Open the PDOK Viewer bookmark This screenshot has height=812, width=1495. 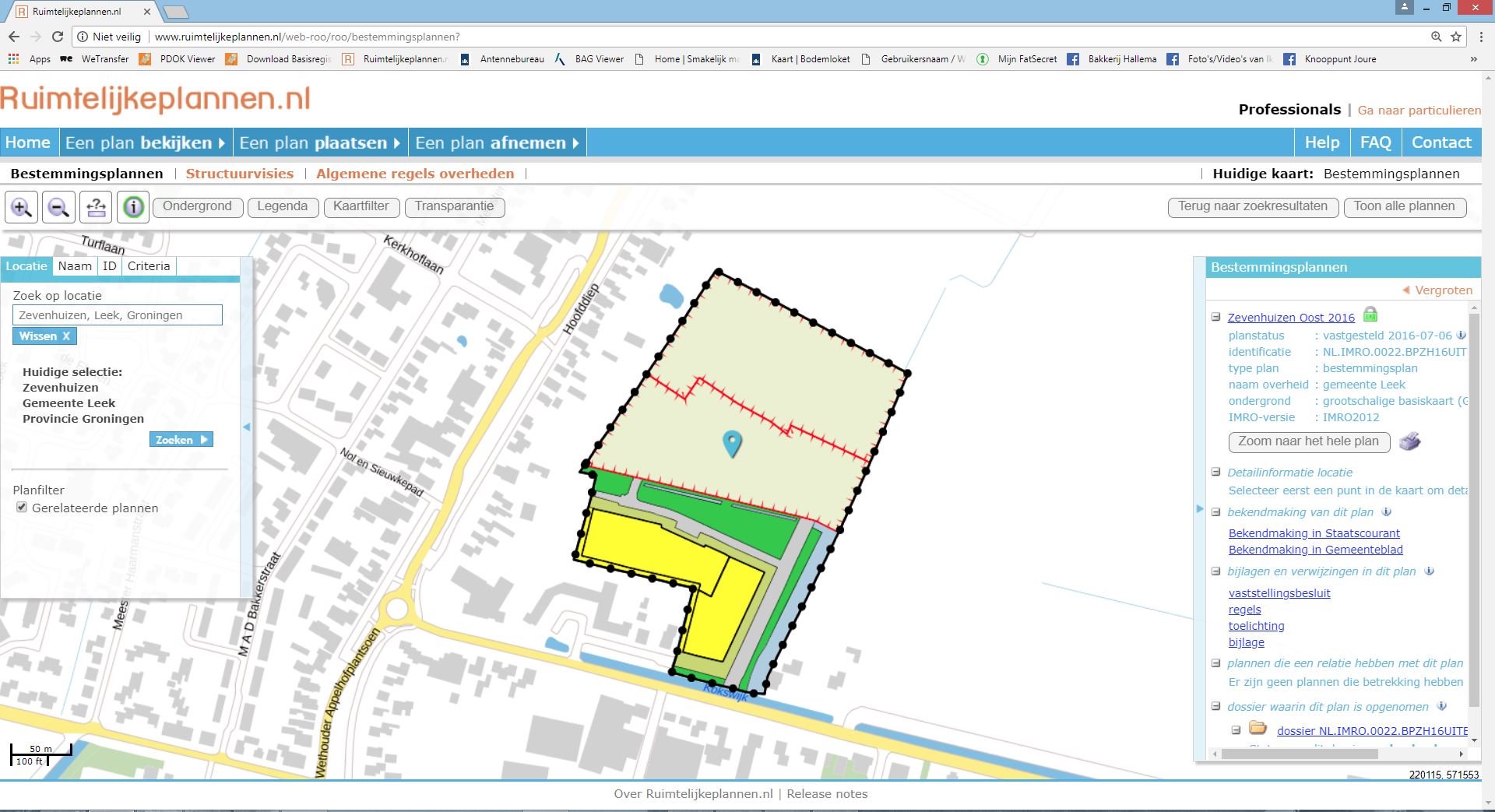point(178,59)
